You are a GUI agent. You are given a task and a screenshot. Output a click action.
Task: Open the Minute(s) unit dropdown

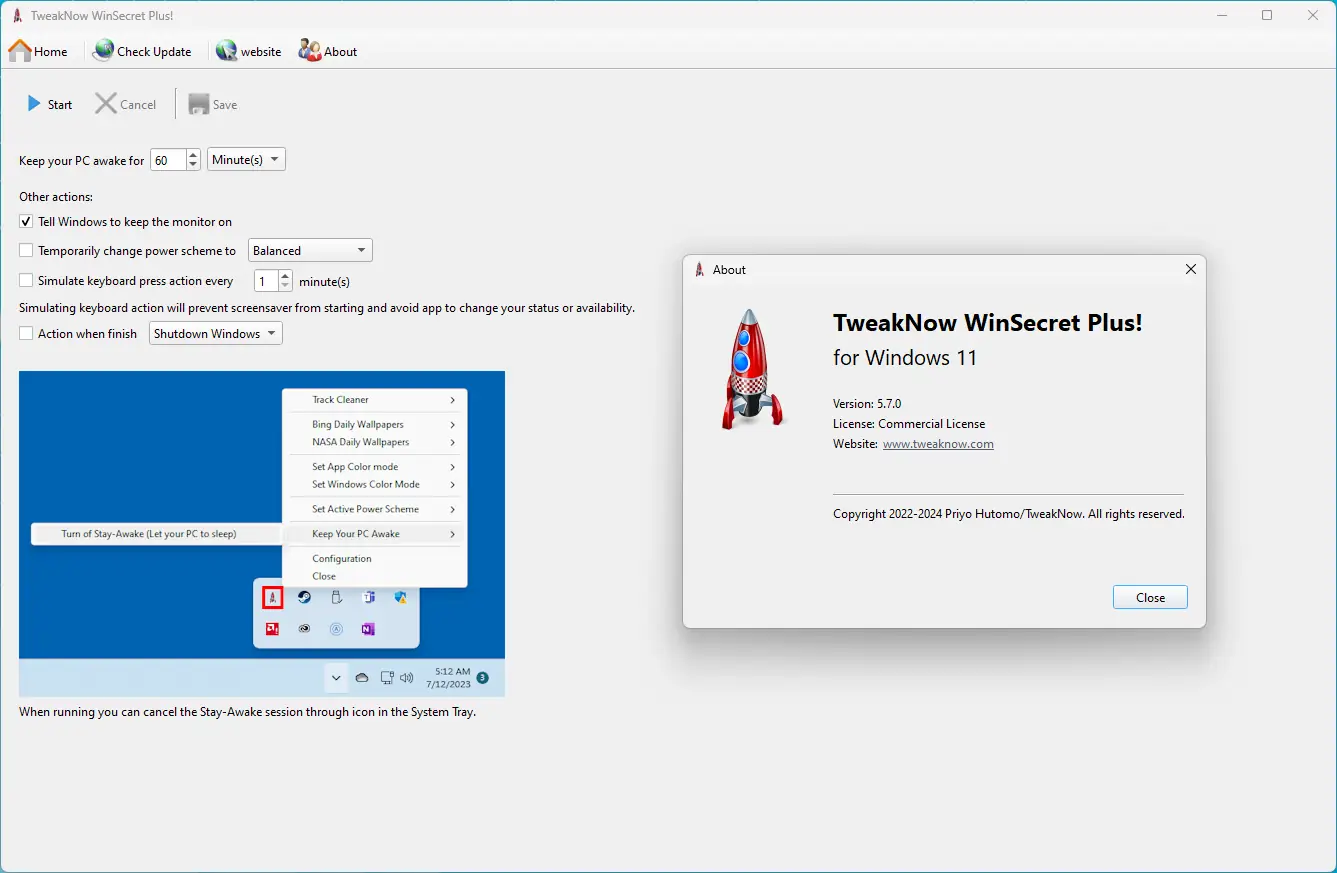(x=246, y=160)
